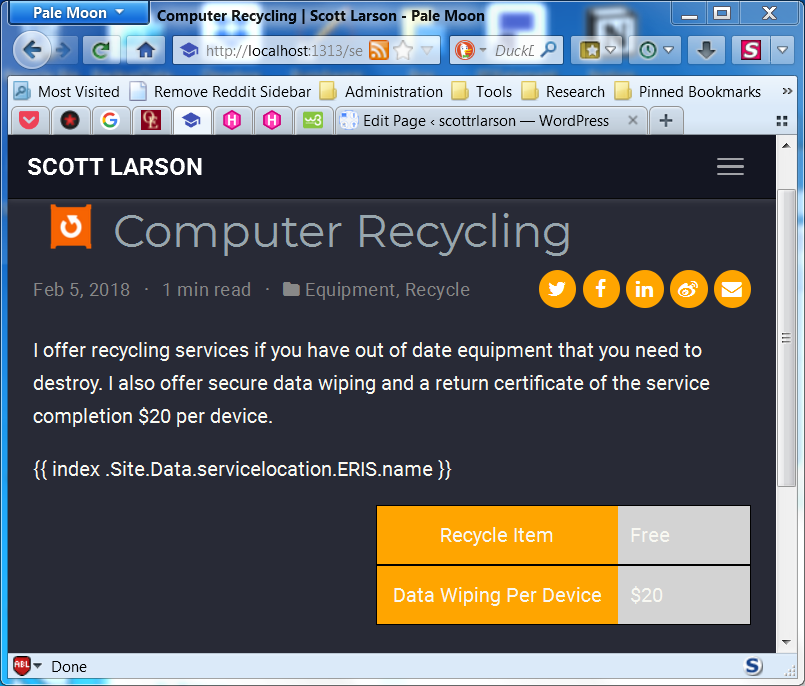Visit the Recycle category link

point(438,289)
